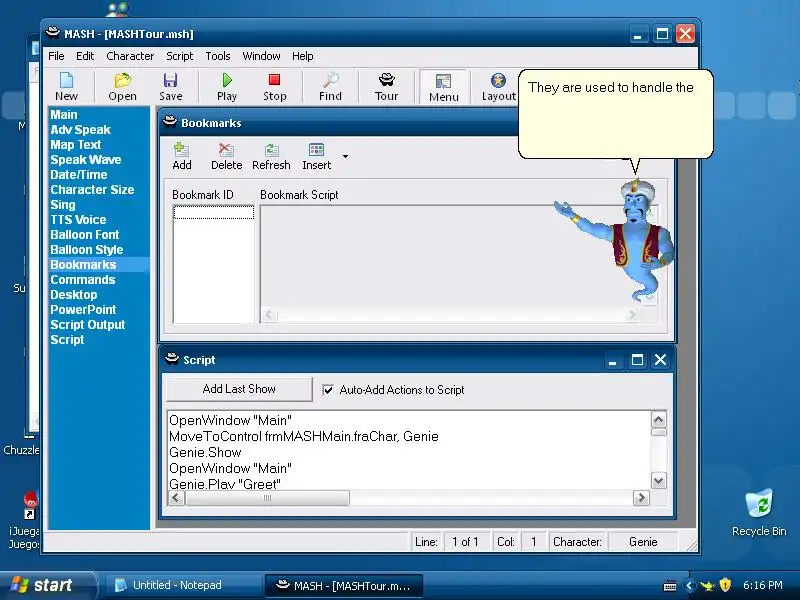Open the File menu
The width and height of the screenshot is (800, 600).
(56, 56)
